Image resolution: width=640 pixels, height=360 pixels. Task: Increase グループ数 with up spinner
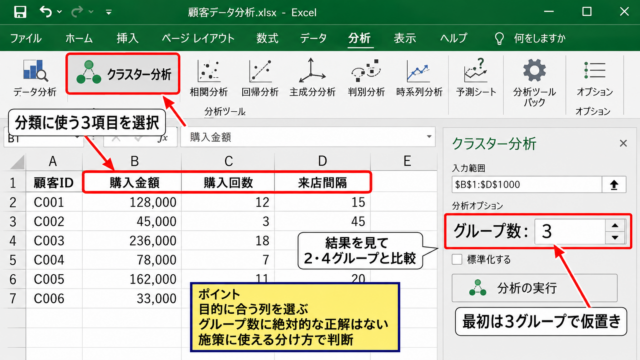(615, 226)
